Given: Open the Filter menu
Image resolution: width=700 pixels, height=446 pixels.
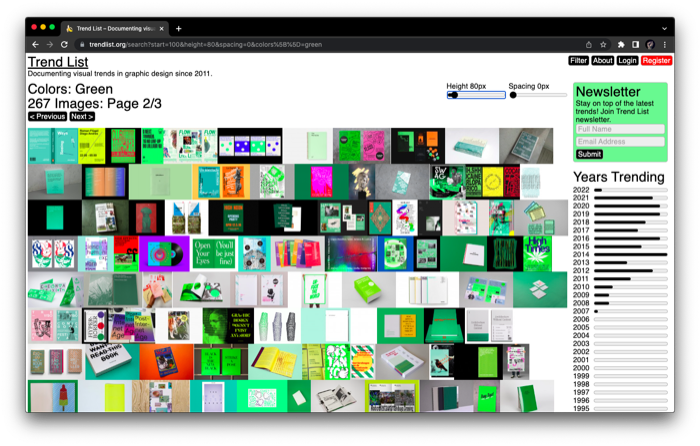Looking at the screenshot, I should click(579, 61).
